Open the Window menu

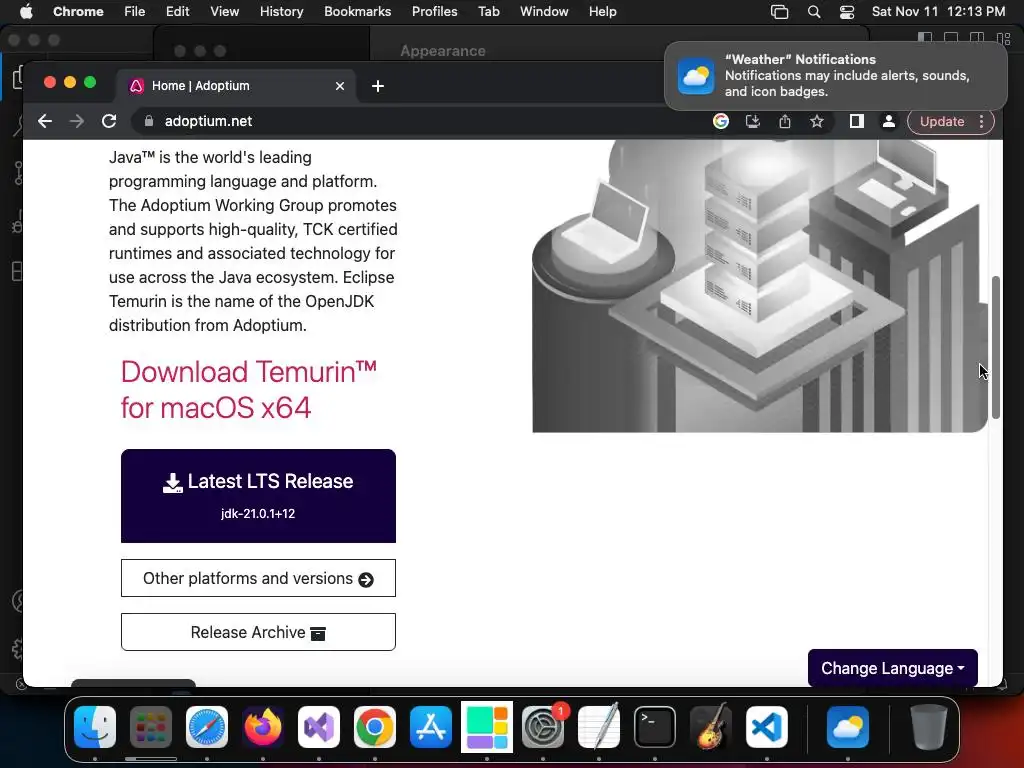coord(544,12)
